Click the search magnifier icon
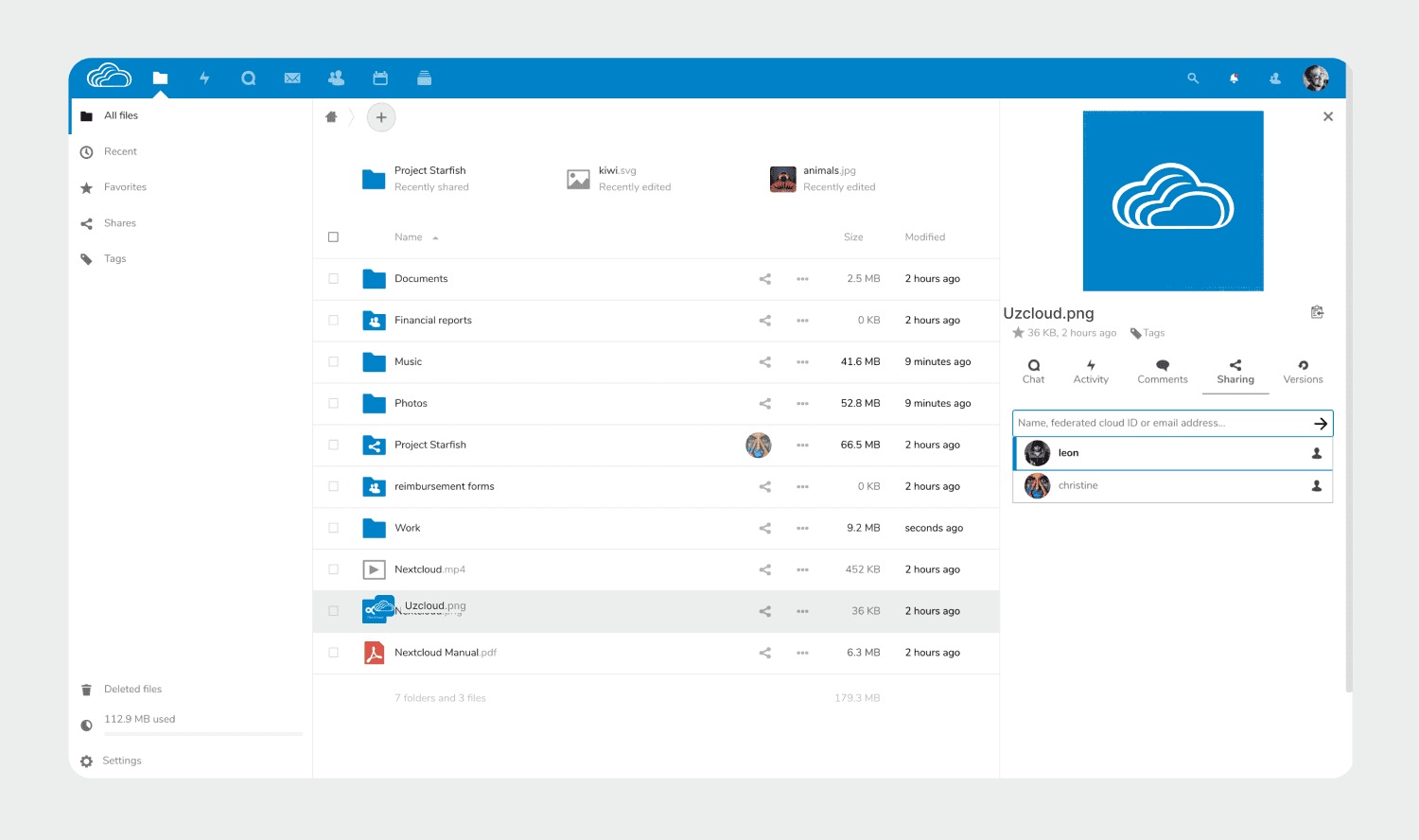 coord(1193,79)
